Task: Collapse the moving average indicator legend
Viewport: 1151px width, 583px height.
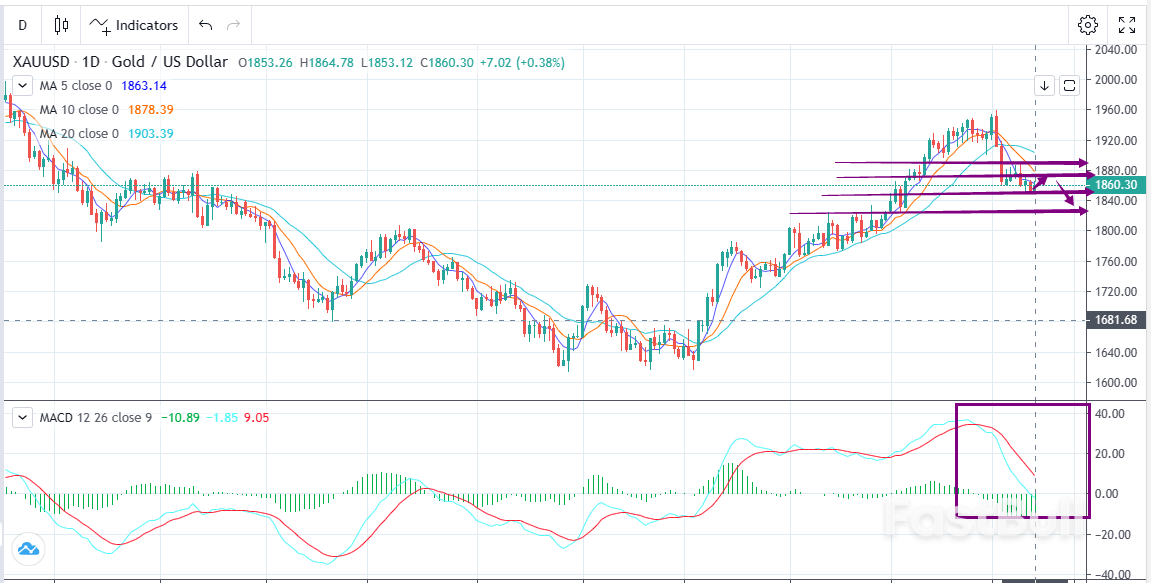Action: click(23, 86)
